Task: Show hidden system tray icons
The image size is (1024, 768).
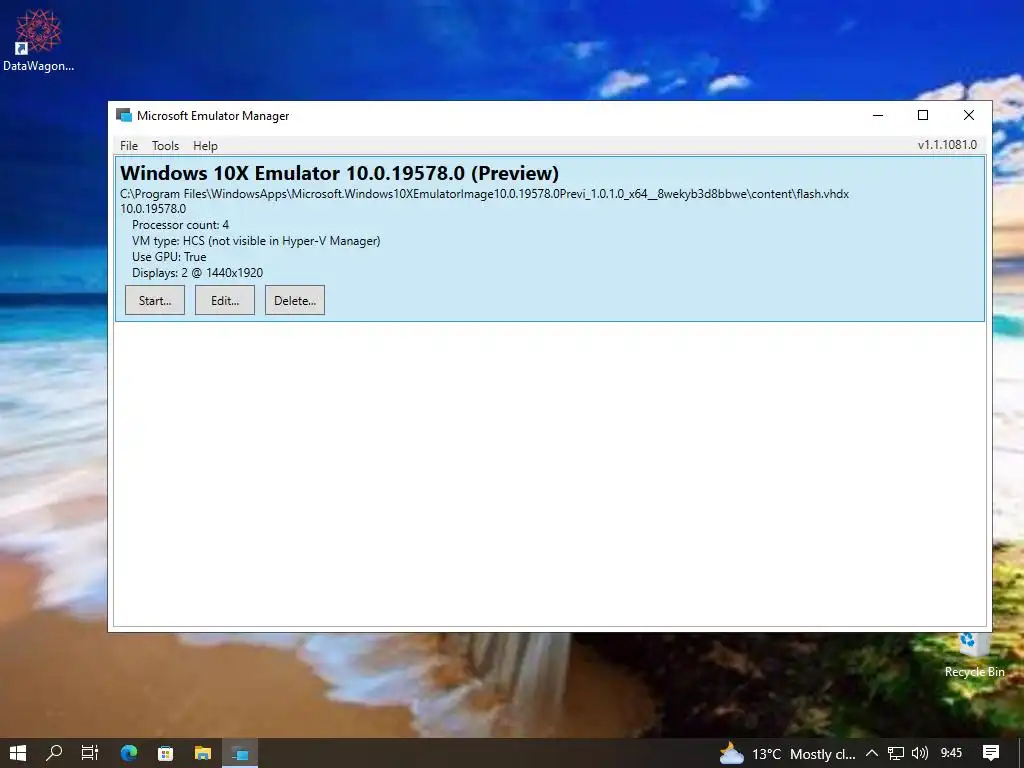Action: [872, 754]
